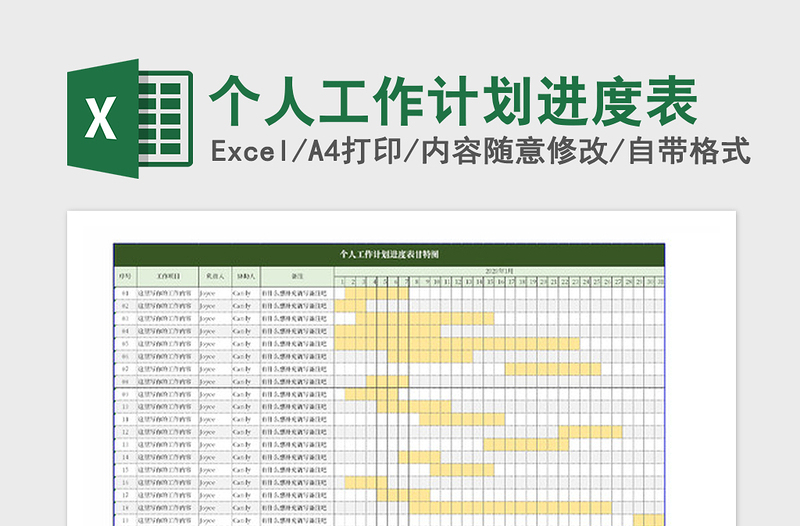The image size is (800, 526).
Task: Select the dark green sheet title banner
Action: click(x=389, y=255)
